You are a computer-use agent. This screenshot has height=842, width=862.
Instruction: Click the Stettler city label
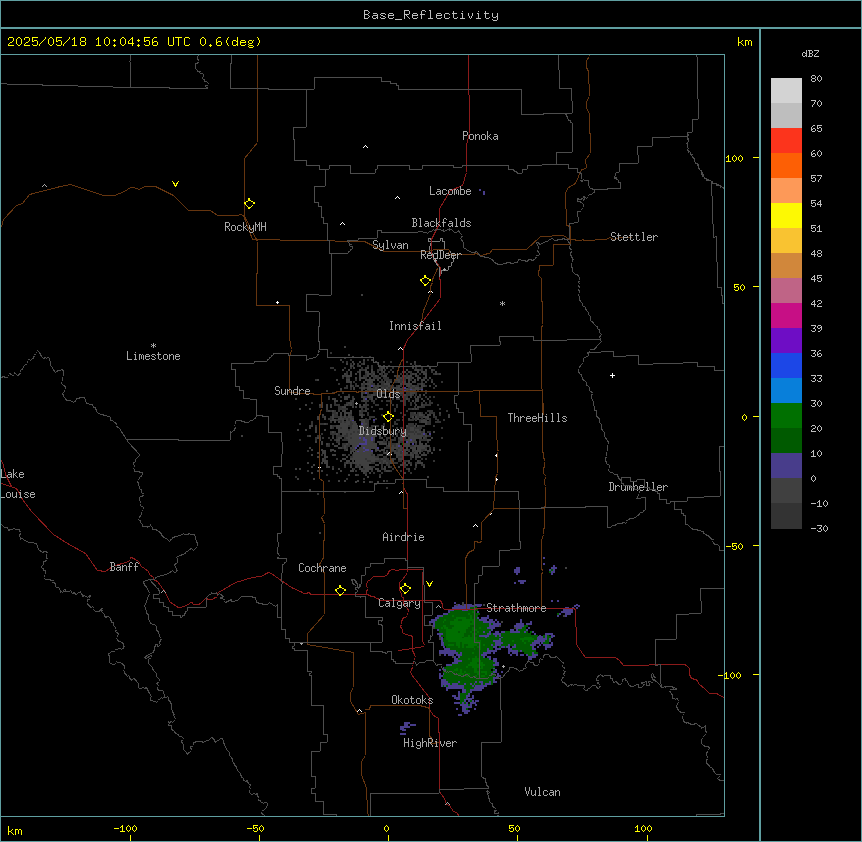634,237
